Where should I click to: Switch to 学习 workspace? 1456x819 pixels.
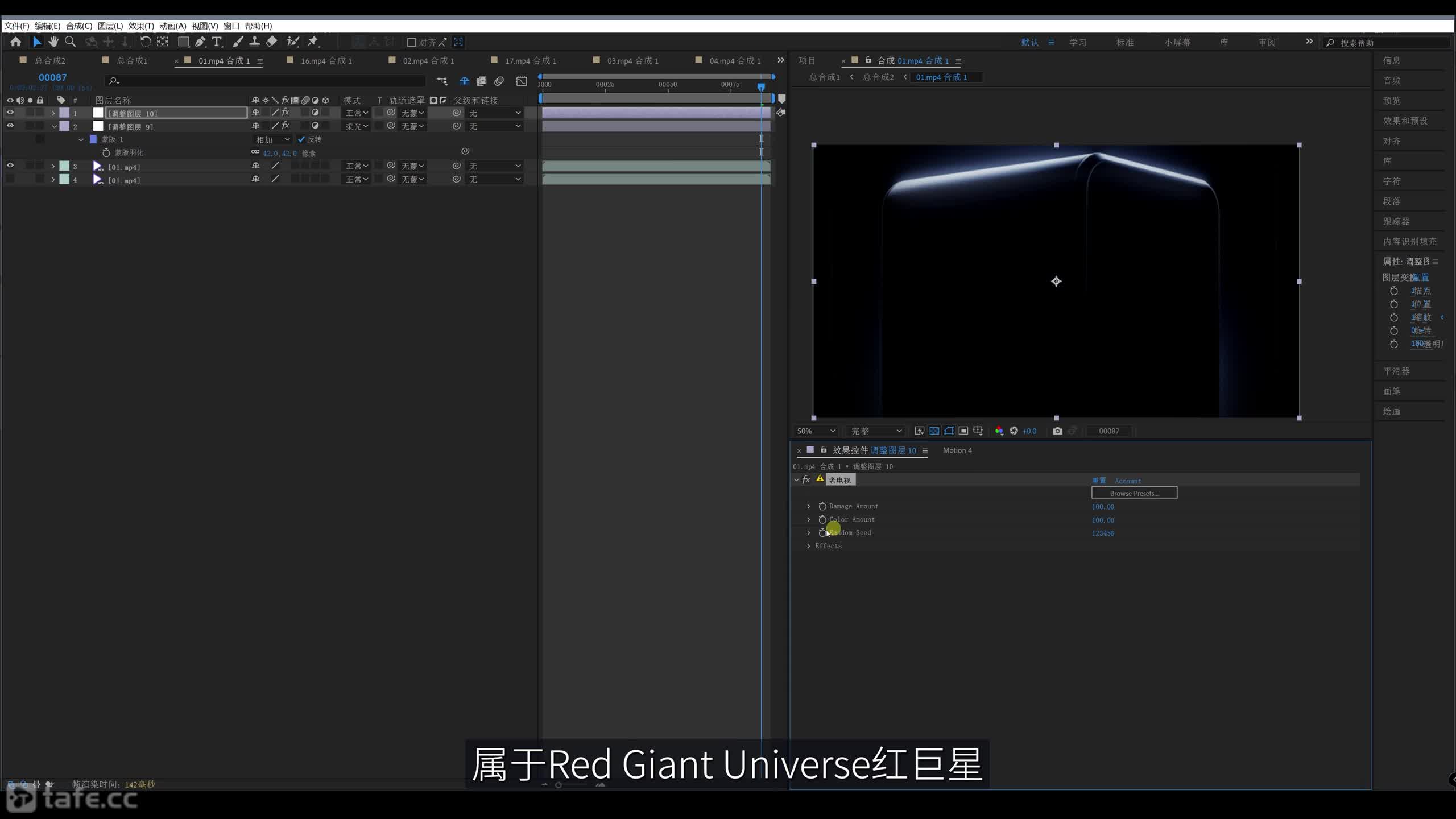[x=1078, y=42]
